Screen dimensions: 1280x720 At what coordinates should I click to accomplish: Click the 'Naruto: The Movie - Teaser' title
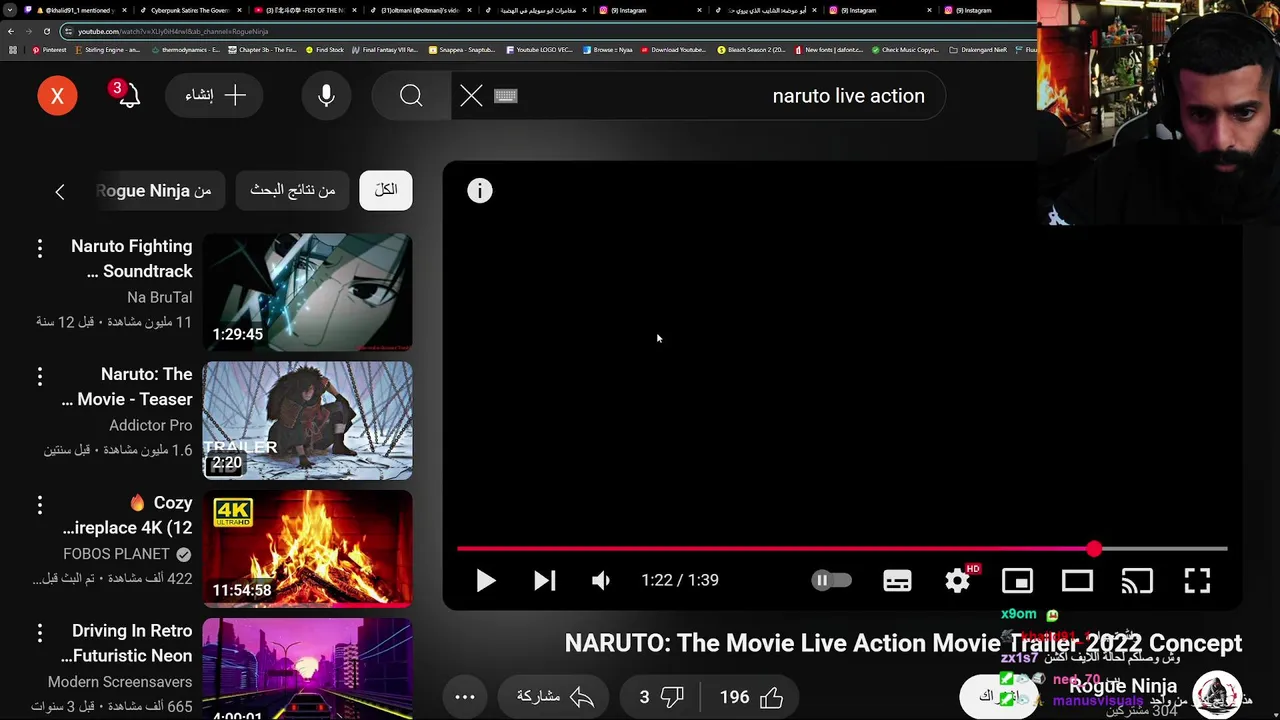click(127, 387)
